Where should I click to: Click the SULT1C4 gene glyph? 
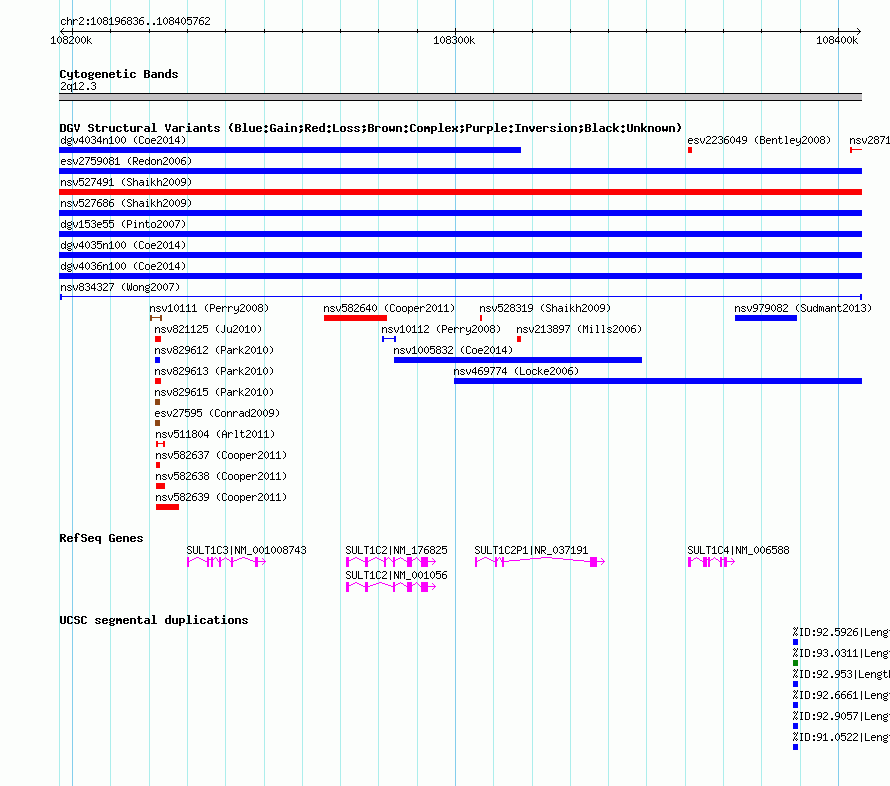click(711, 562)
